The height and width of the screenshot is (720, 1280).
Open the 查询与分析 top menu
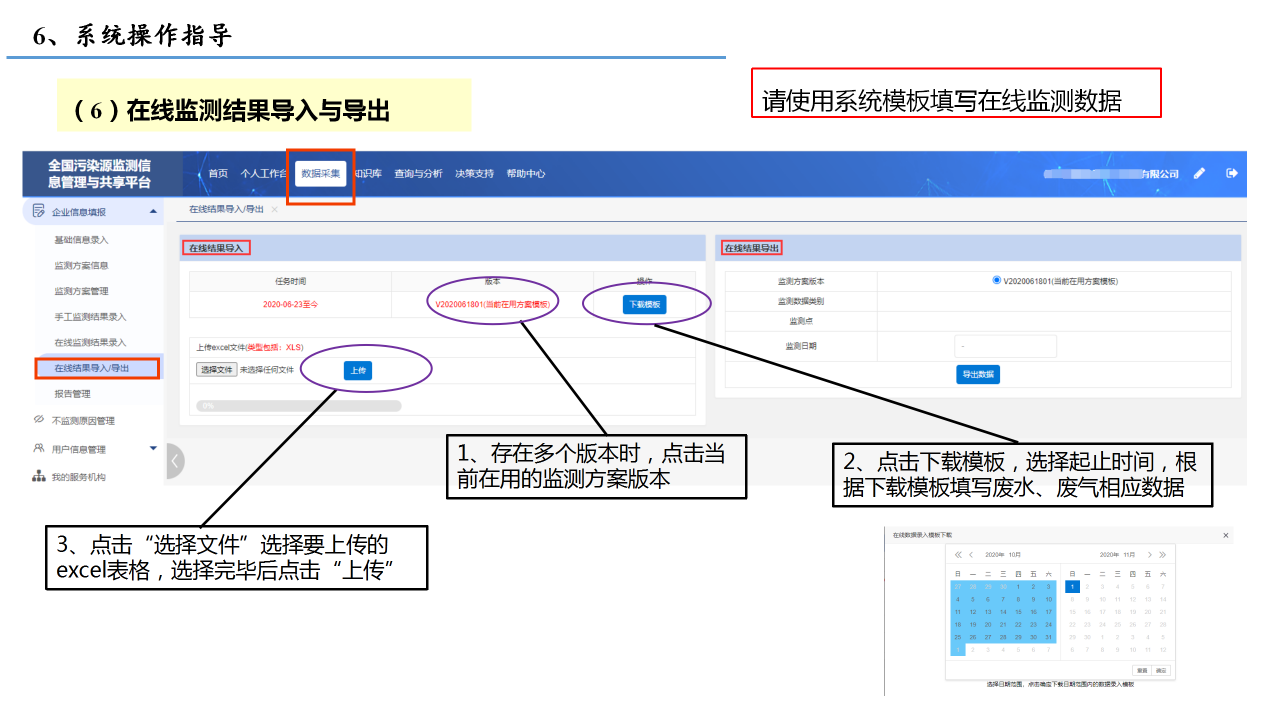(x=418, y=173)
